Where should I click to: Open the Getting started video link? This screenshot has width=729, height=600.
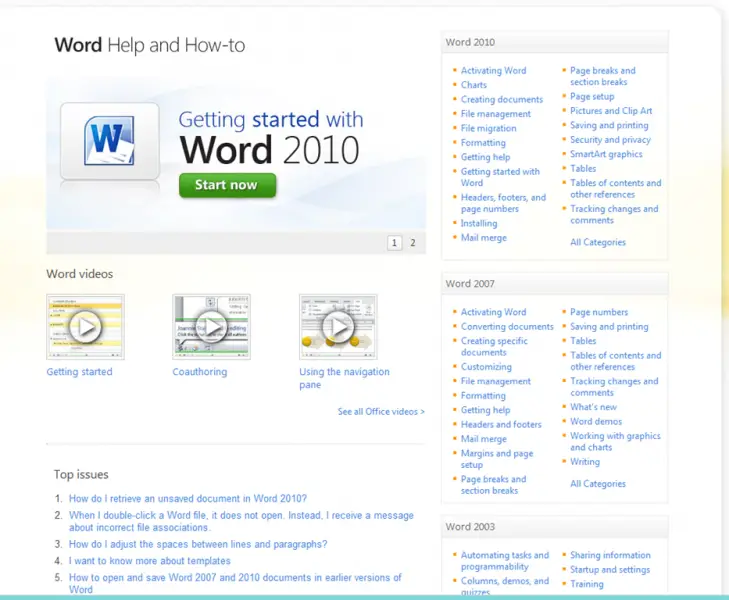coord(80,372)
